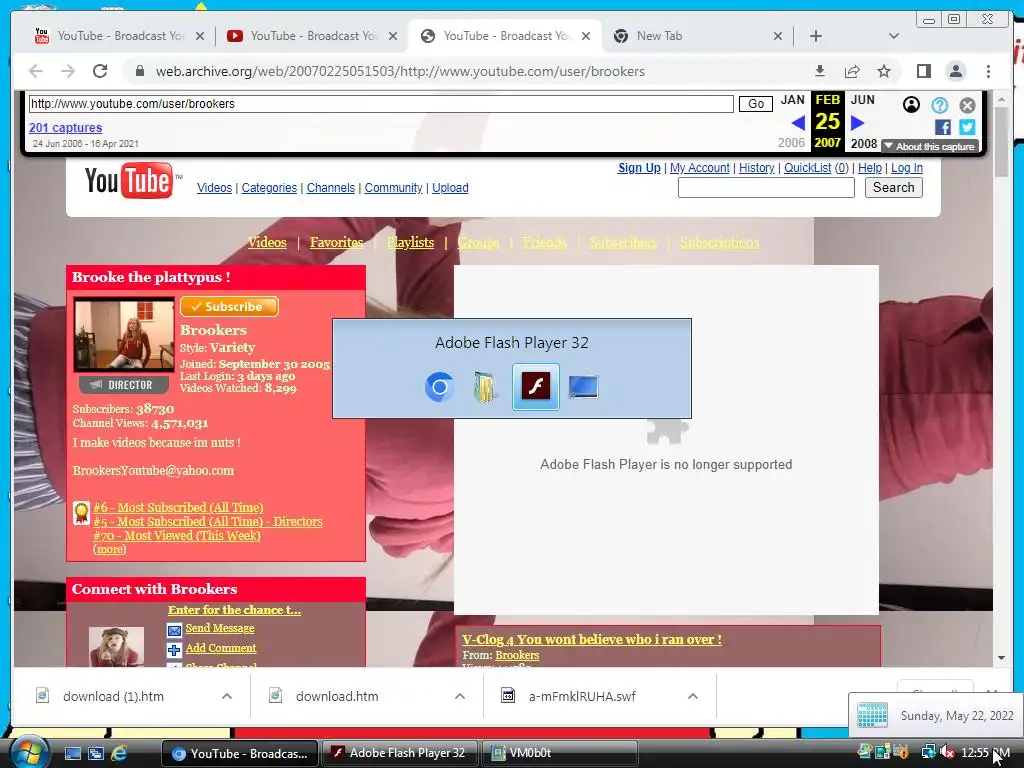This screenshot has width=1024, height=768.
Task: Click the Send Message link
Action: point(219,628)
